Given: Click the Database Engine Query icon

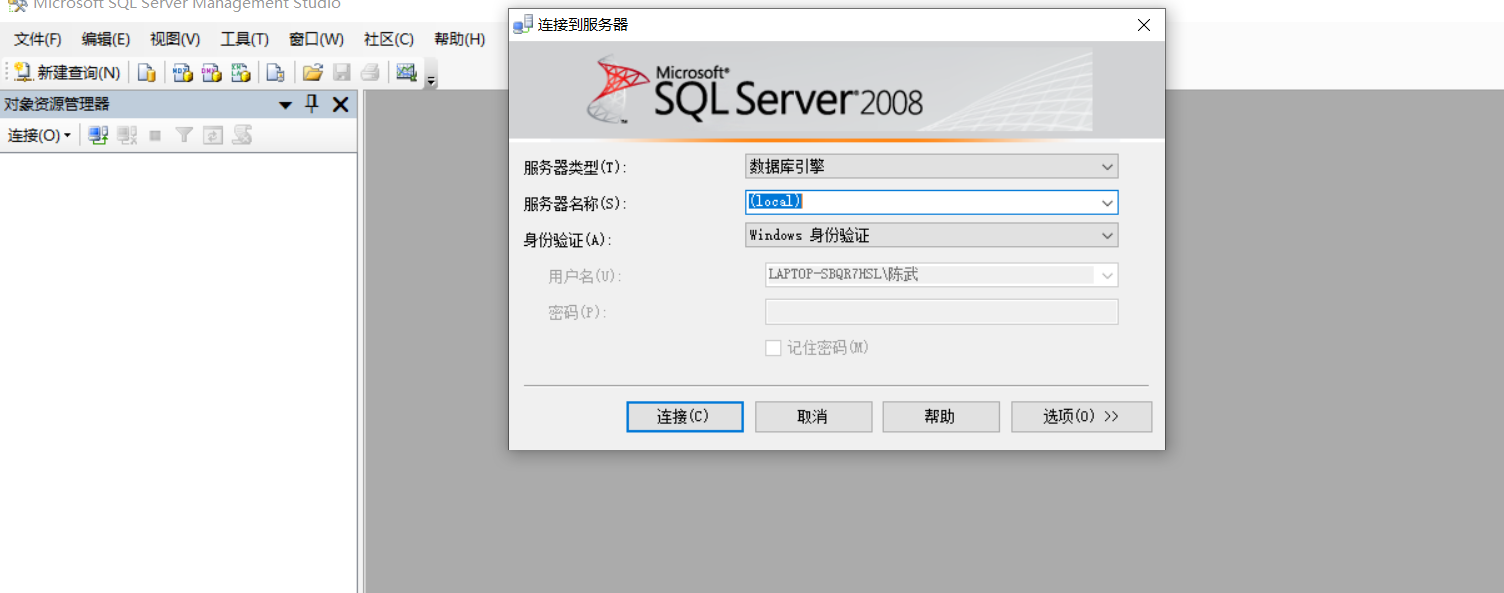Looking at the screenshot, I should (x=146, y=72).
